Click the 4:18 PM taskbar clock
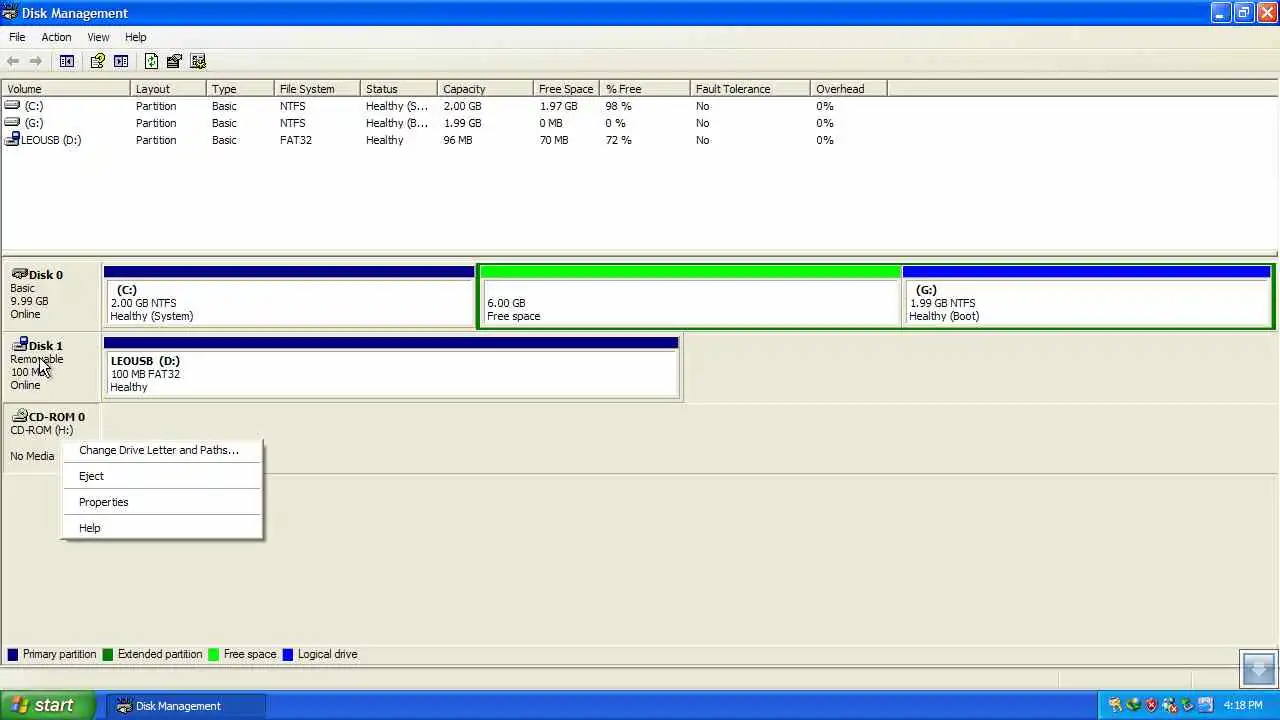 tap(1243, 705)
